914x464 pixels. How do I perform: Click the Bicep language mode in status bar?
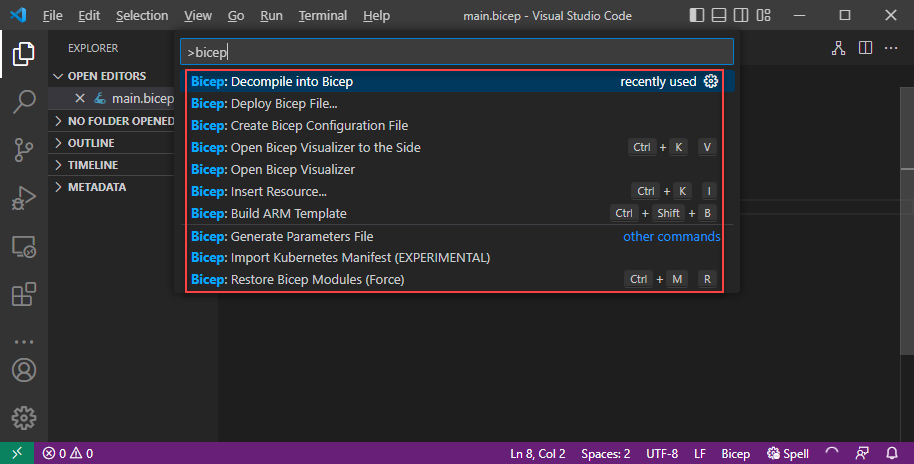pos(735,453)
